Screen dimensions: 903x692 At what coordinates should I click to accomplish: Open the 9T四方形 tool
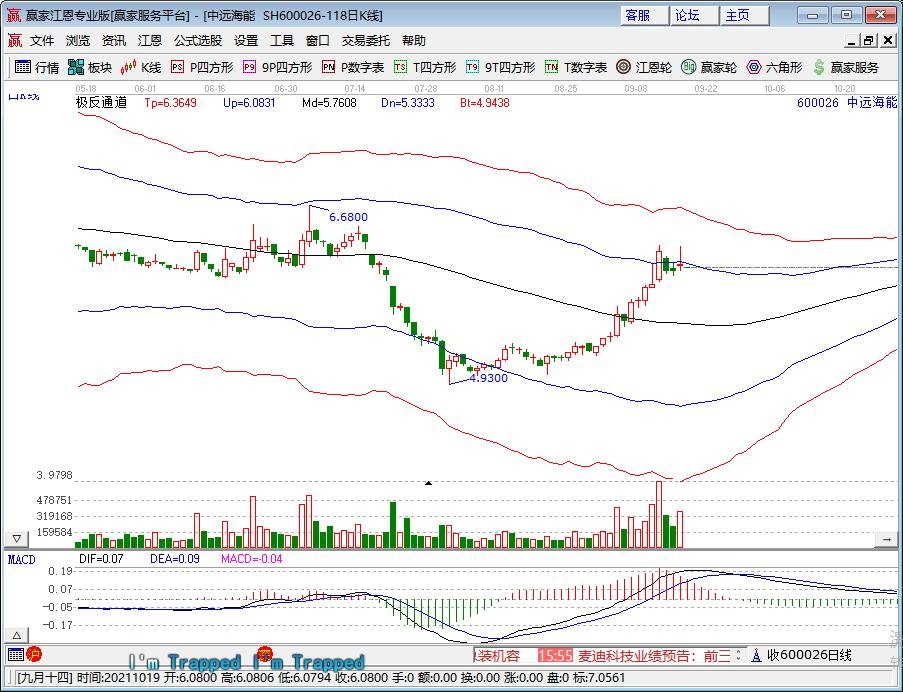pos(500,67)
